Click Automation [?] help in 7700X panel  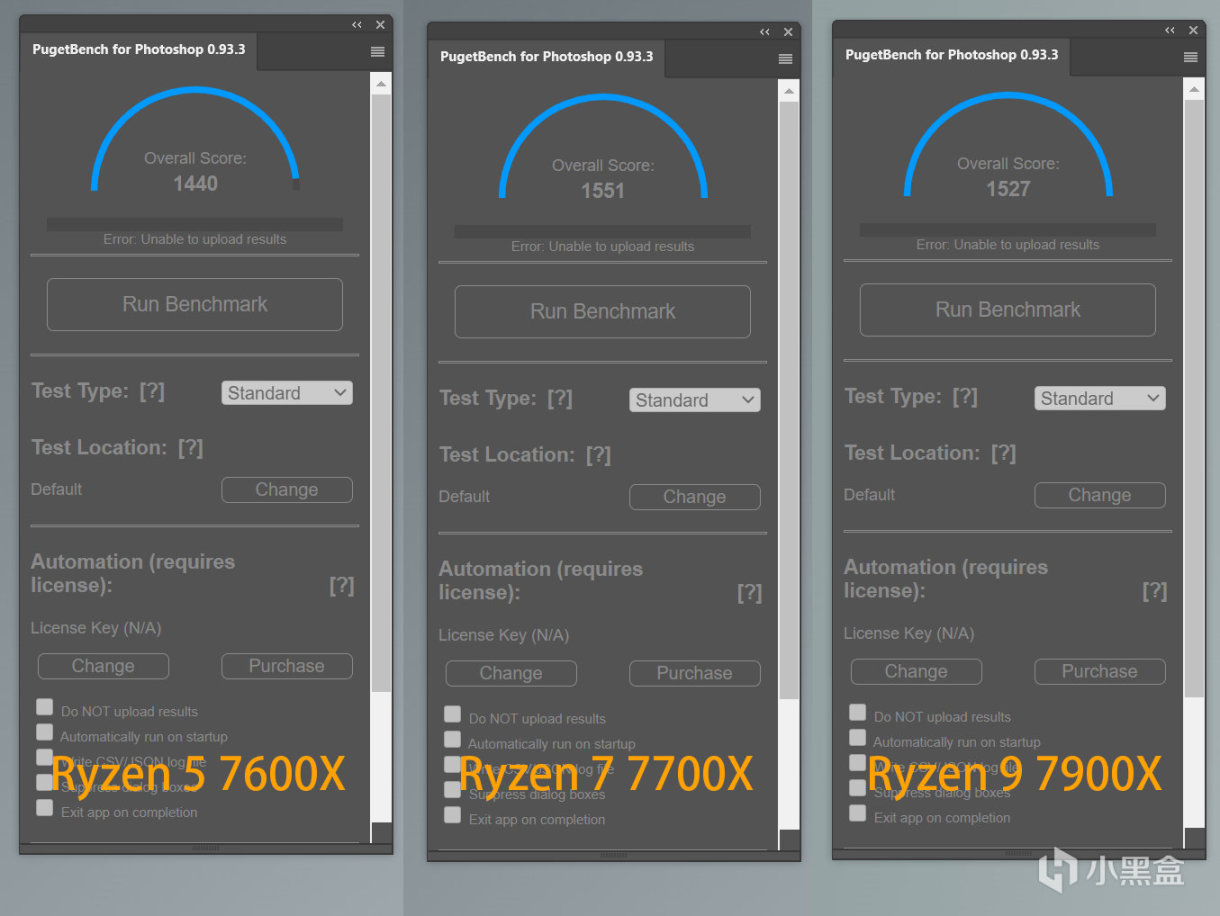(x=750, y=593)
